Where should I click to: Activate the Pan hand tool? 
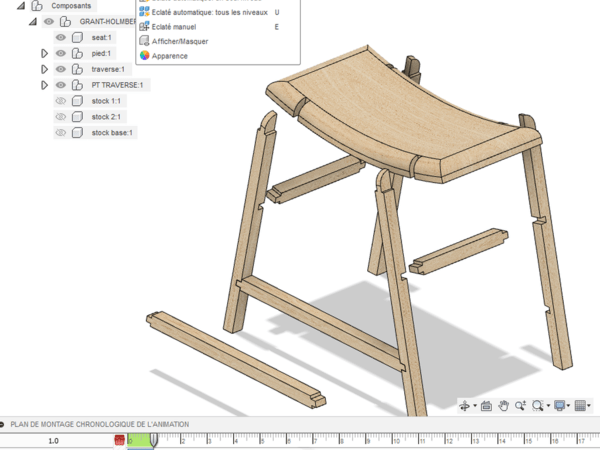point(505,406)
